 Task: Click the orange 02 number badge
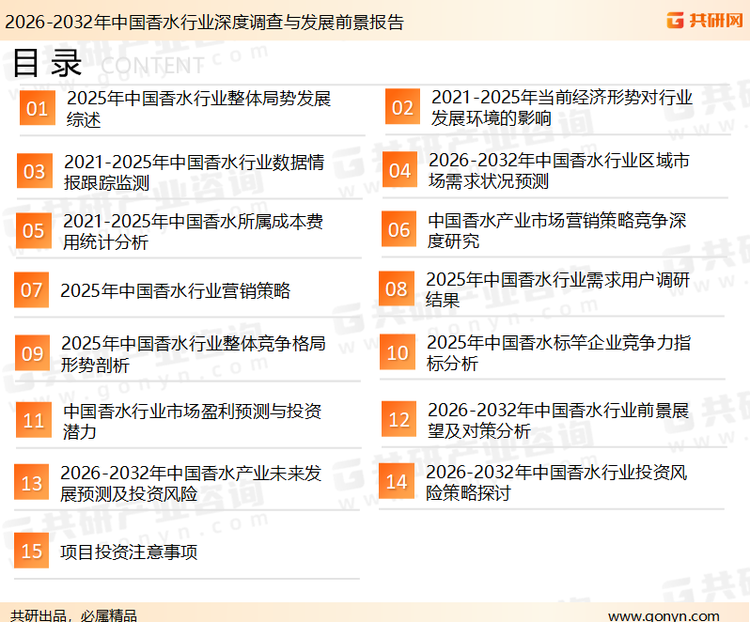[x=403, y=107]
